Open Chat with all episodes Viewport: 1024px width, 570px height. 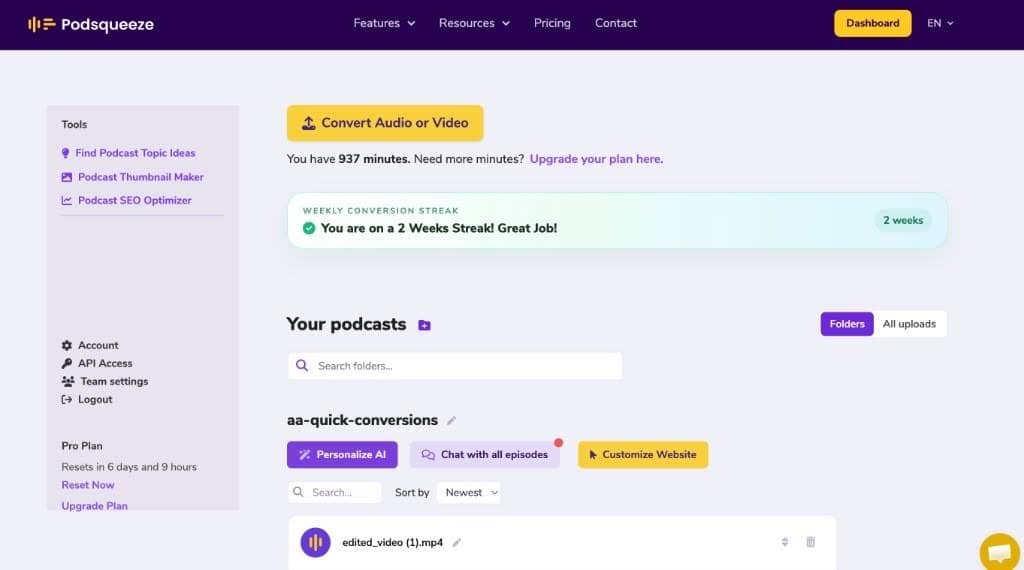[485, 454]
